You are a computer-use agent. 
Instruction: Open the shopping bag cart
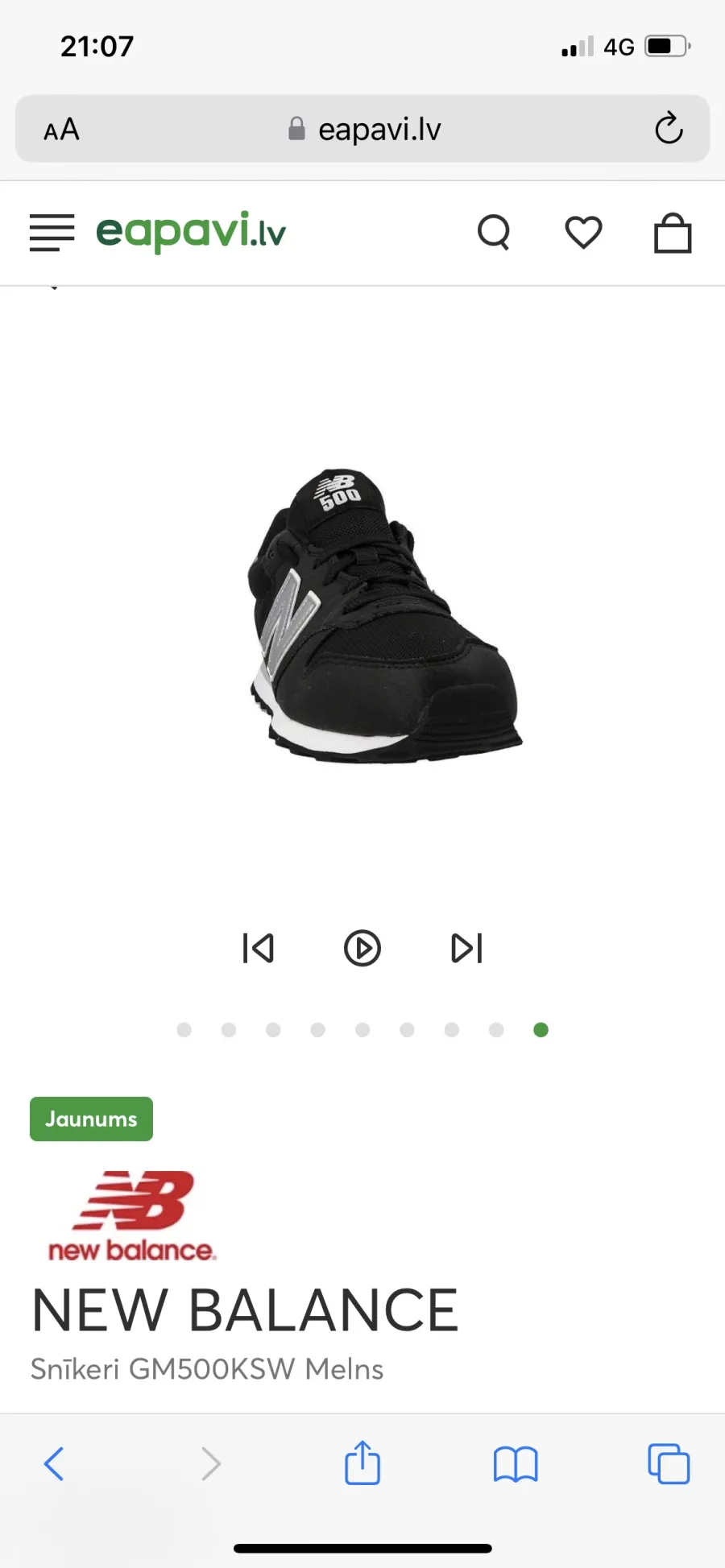673,233
